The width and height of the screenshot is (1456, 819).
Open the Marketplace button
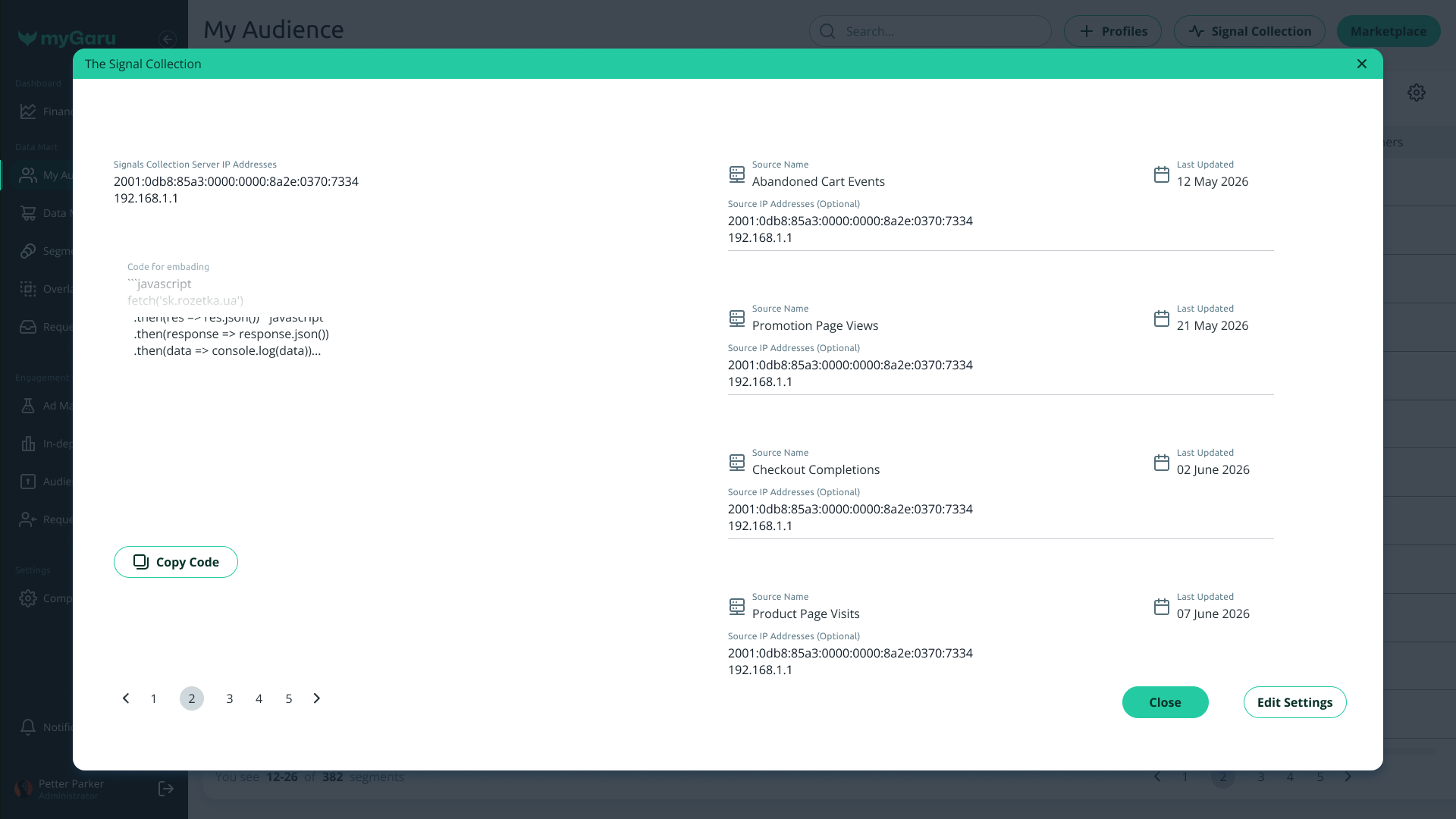(x=1389, y=31)
